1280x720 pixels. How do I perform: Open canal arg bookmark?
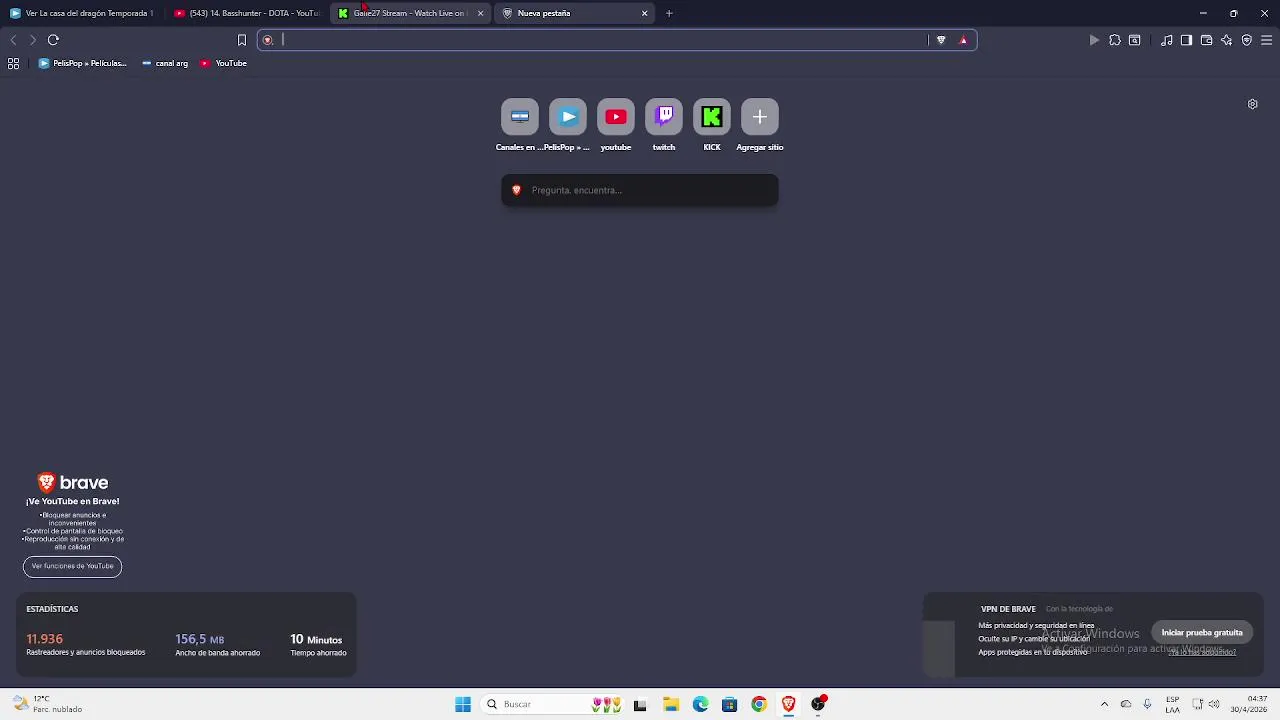pyautogui.click(x=165, y=63)
